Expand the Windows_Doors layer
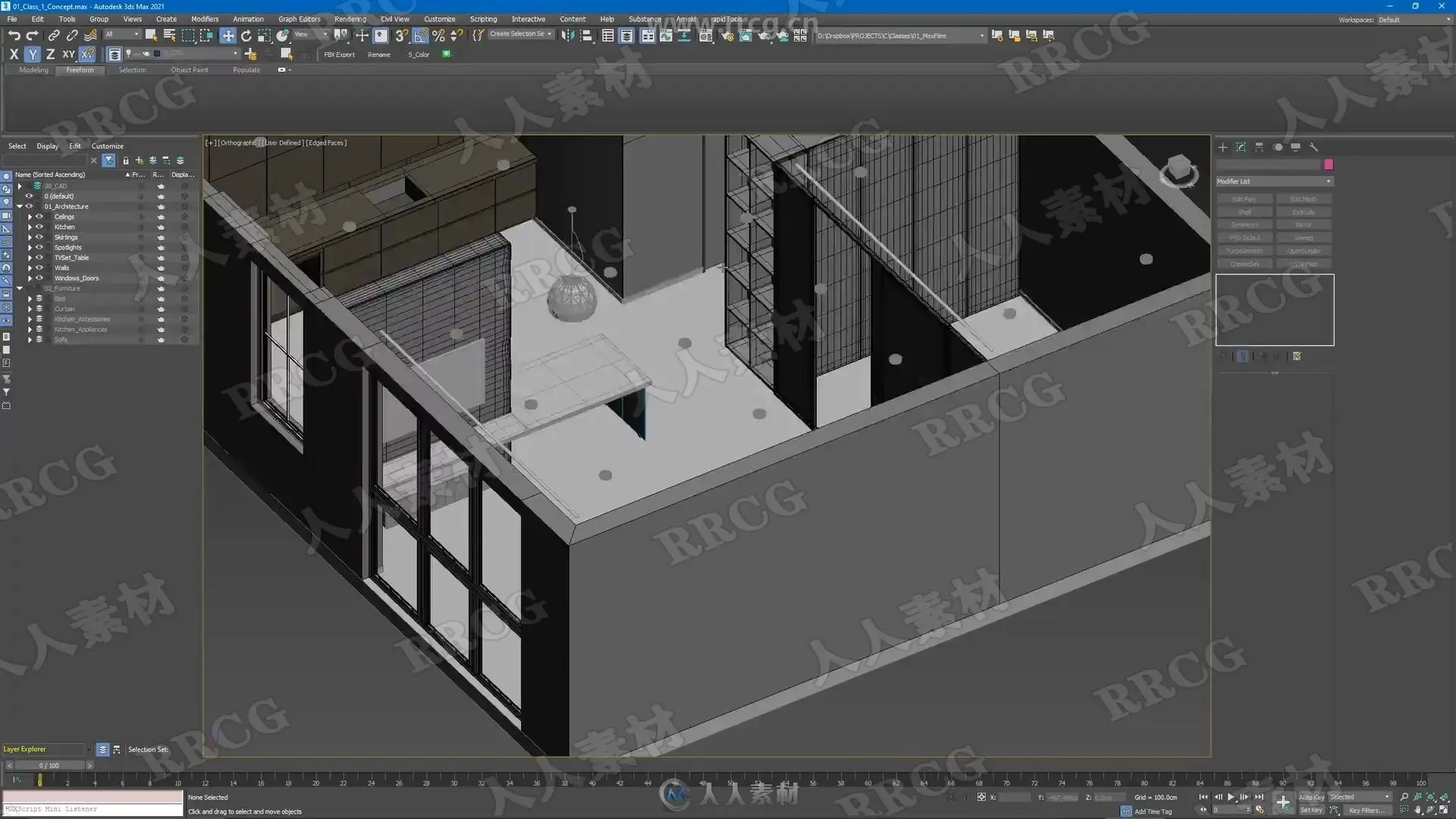Screen dimensions: 1456x819 pos(30,278)
